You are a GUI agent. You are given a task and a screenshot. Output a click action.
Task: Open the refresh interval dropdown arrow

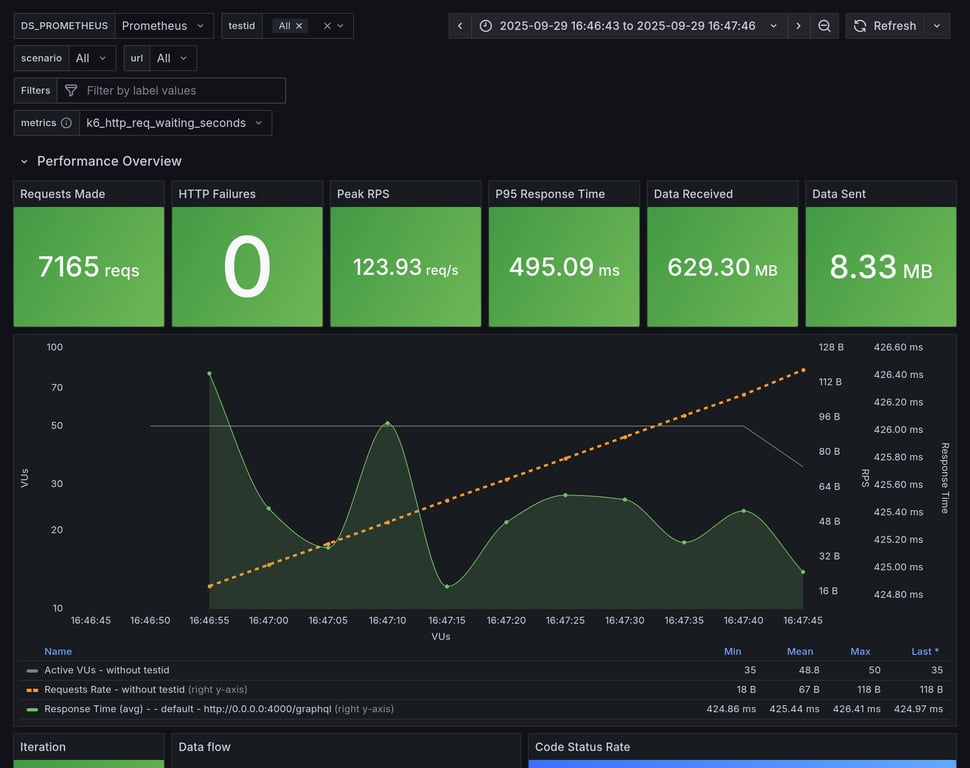point(937,26)
